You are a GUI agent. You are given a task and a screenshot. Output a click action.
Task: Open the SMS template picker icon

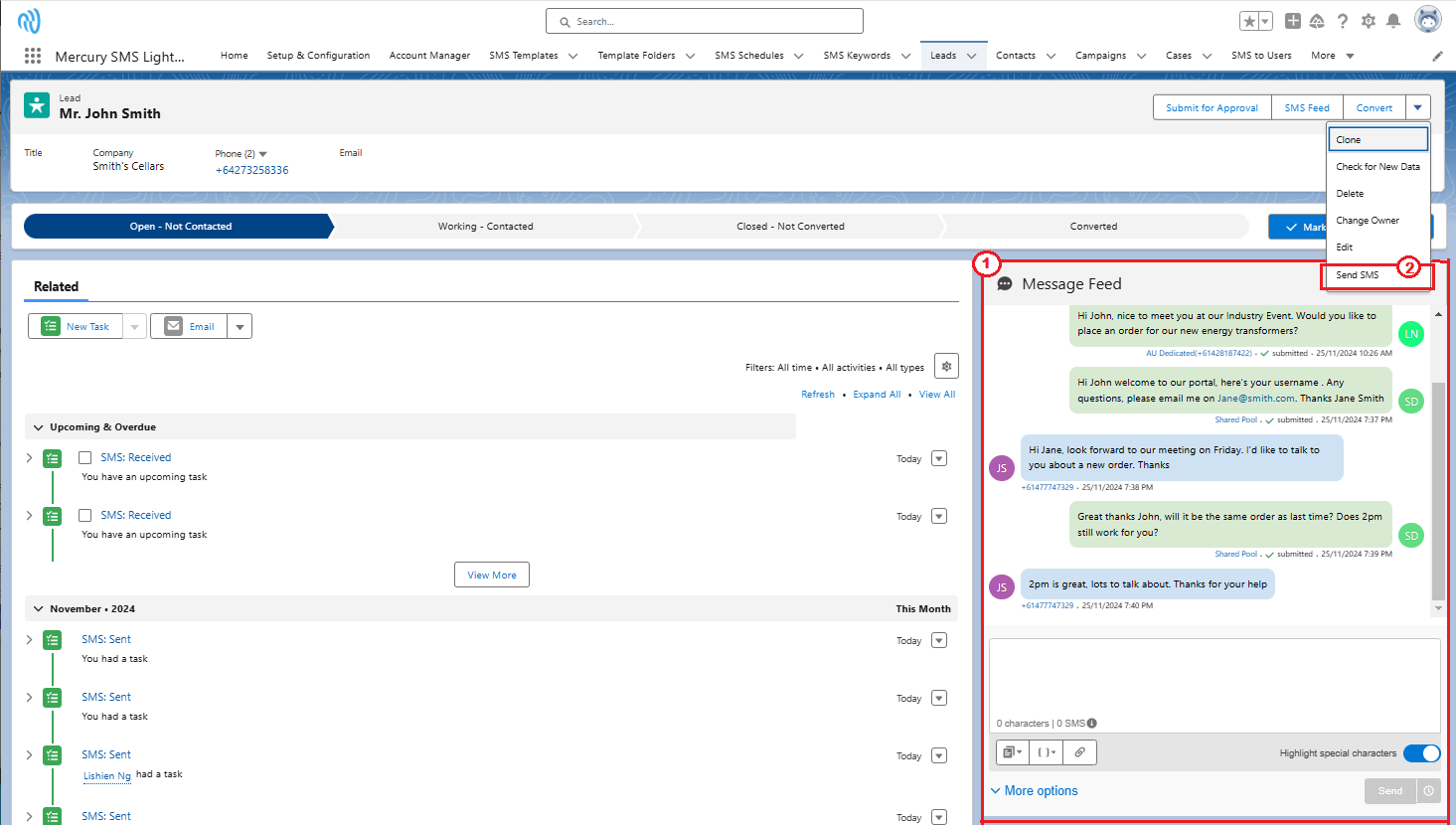tap(1013, 752)
